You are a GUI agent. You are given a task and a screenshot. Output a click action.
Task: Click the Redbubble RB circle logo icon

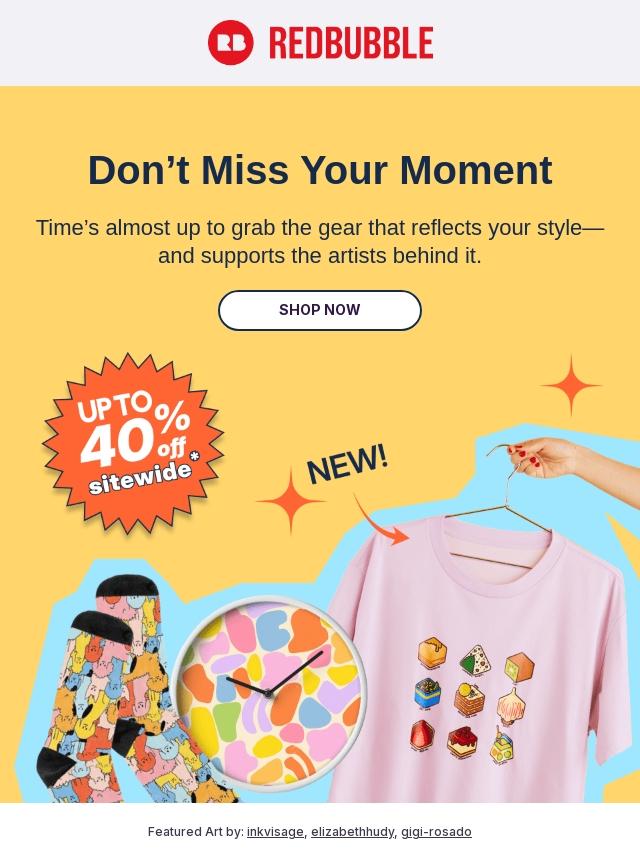click(230, 42)
